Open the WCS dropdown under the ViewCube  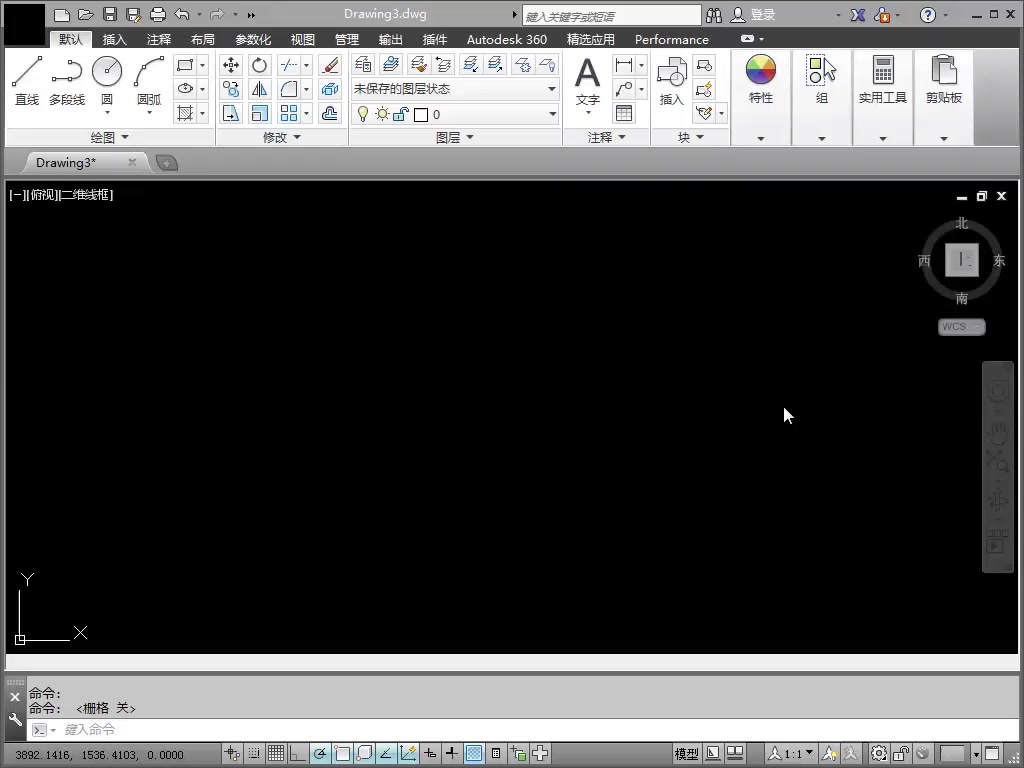pos(961,327)
